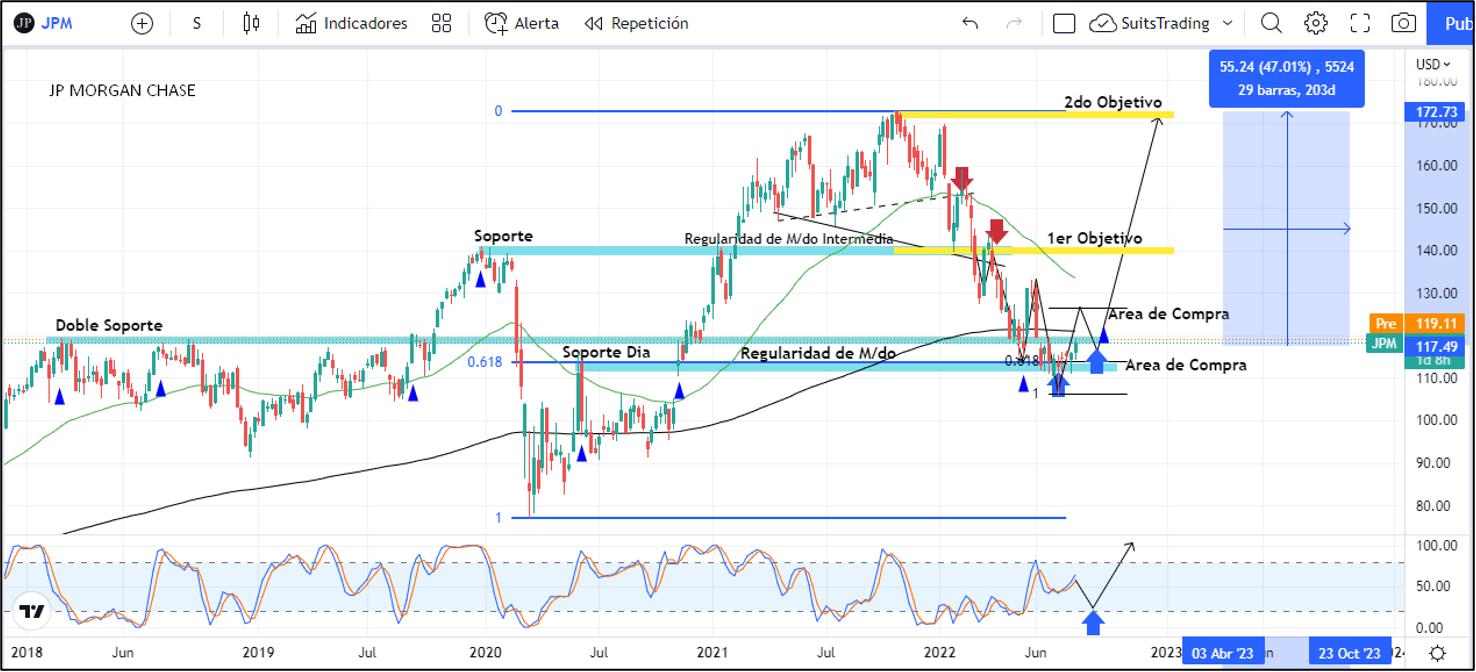Screen dimensions: 1476x672
Task: Expand the SuitsTrading layout dropdown
Action: 1227,23
